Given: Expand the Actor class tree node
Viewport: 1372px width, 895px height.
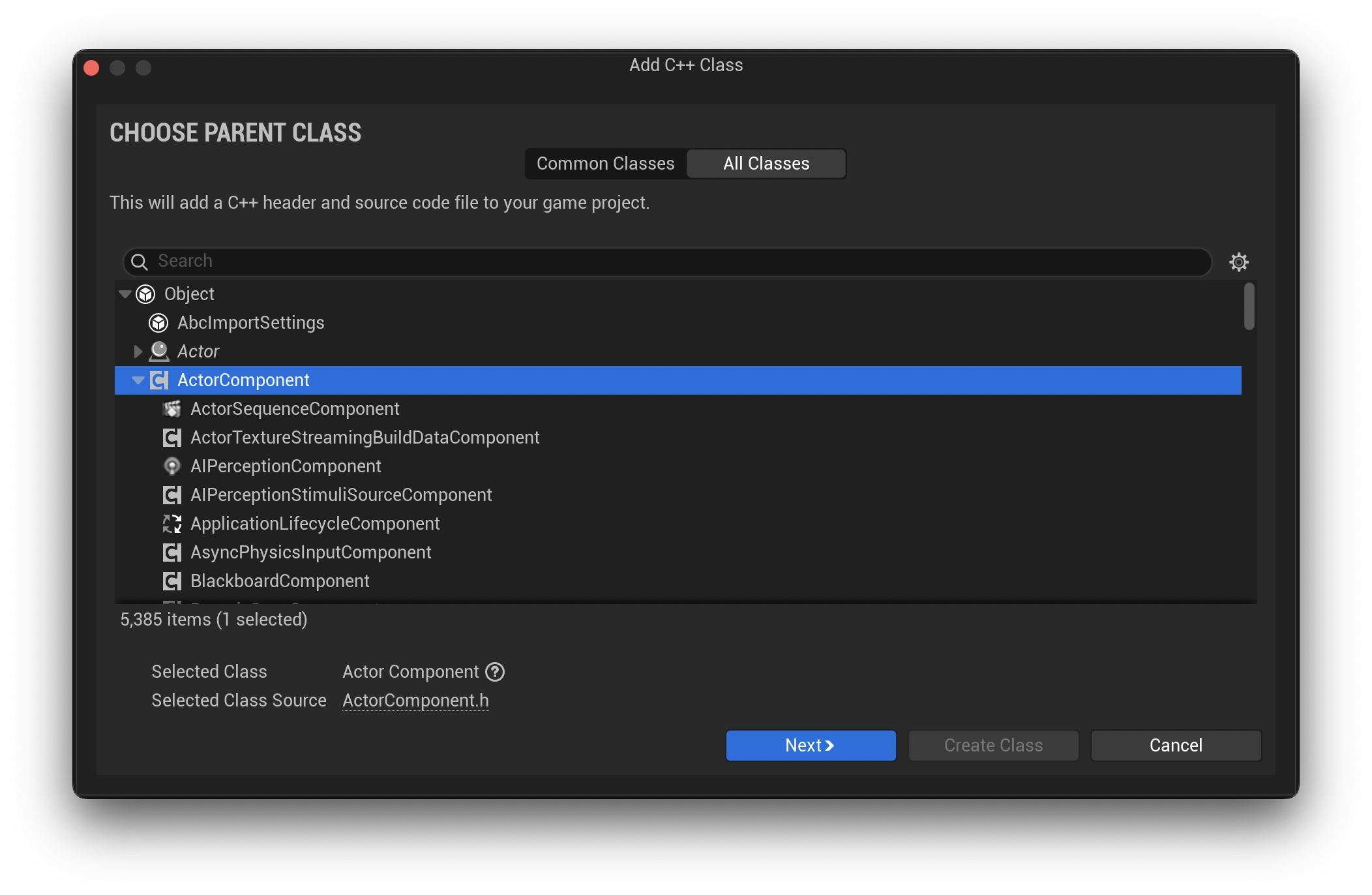Looking at the screenshot, I should point(138,351).
